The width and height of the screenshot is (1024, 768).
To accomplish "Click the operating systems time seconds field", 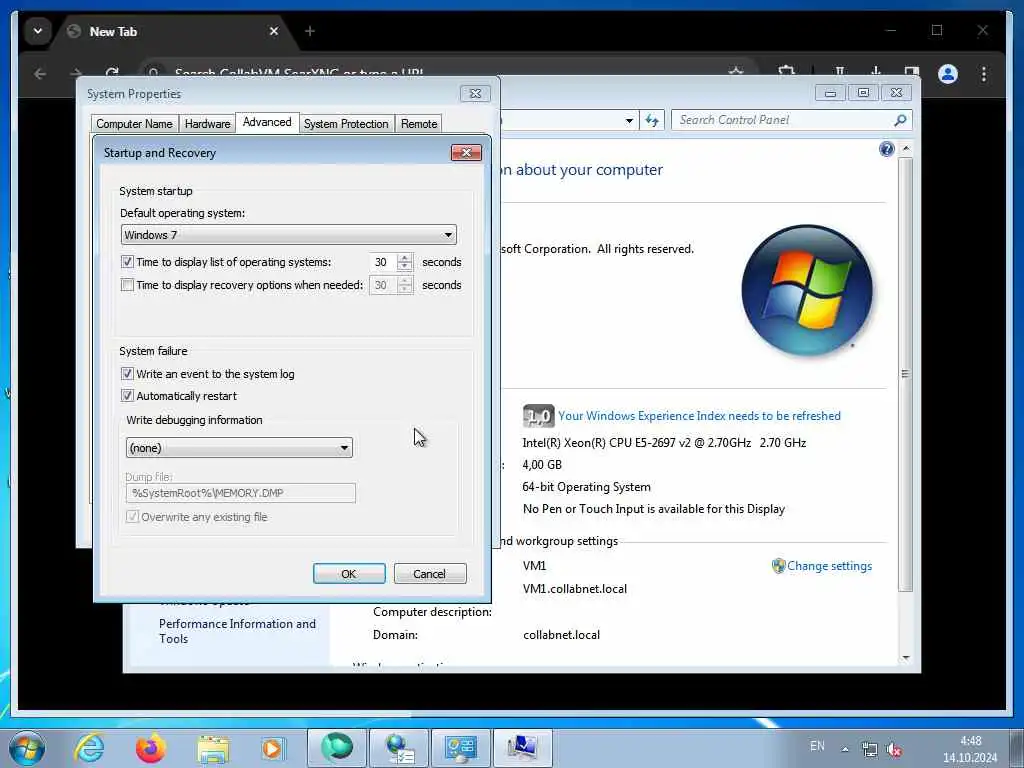I will click(383, 262).
